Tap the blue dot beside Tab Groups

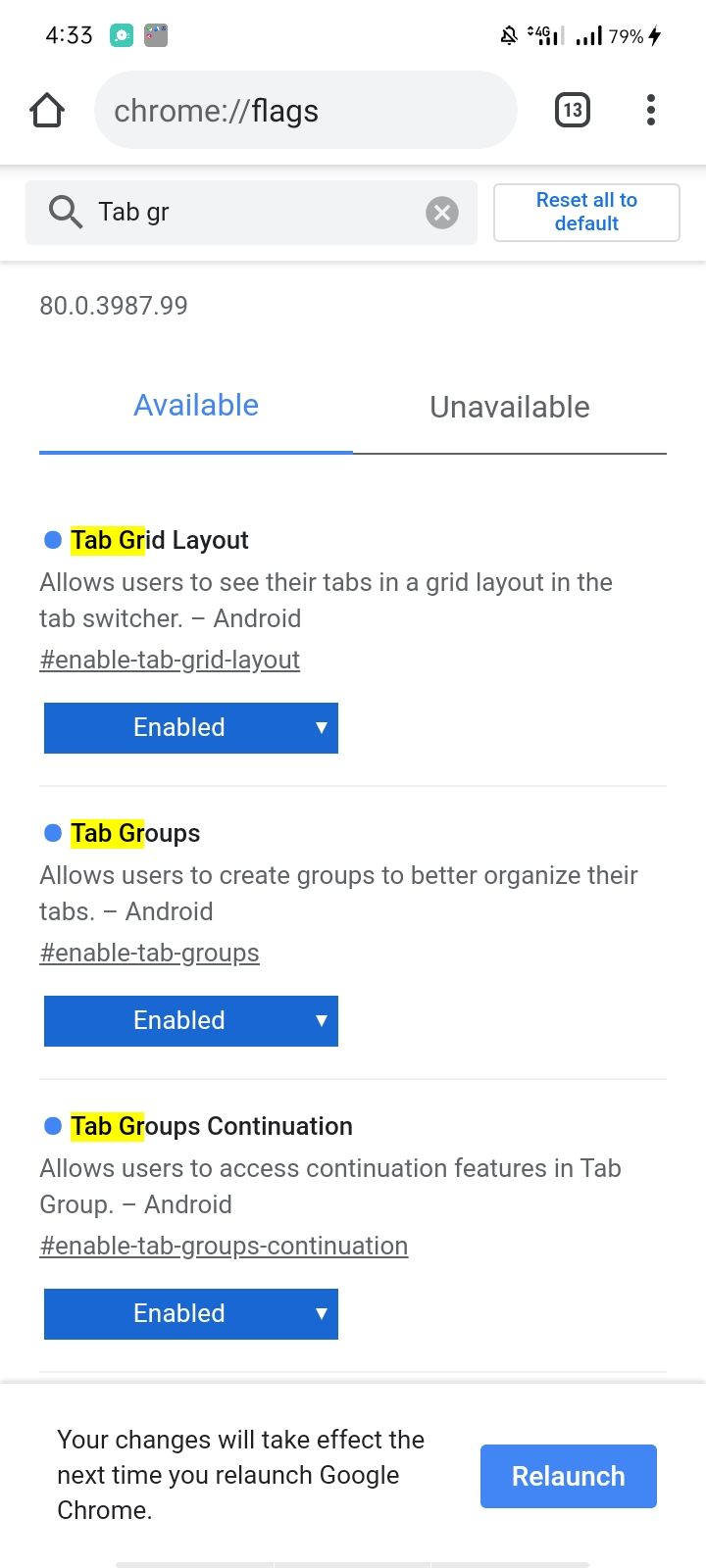(x=51, y=832)
